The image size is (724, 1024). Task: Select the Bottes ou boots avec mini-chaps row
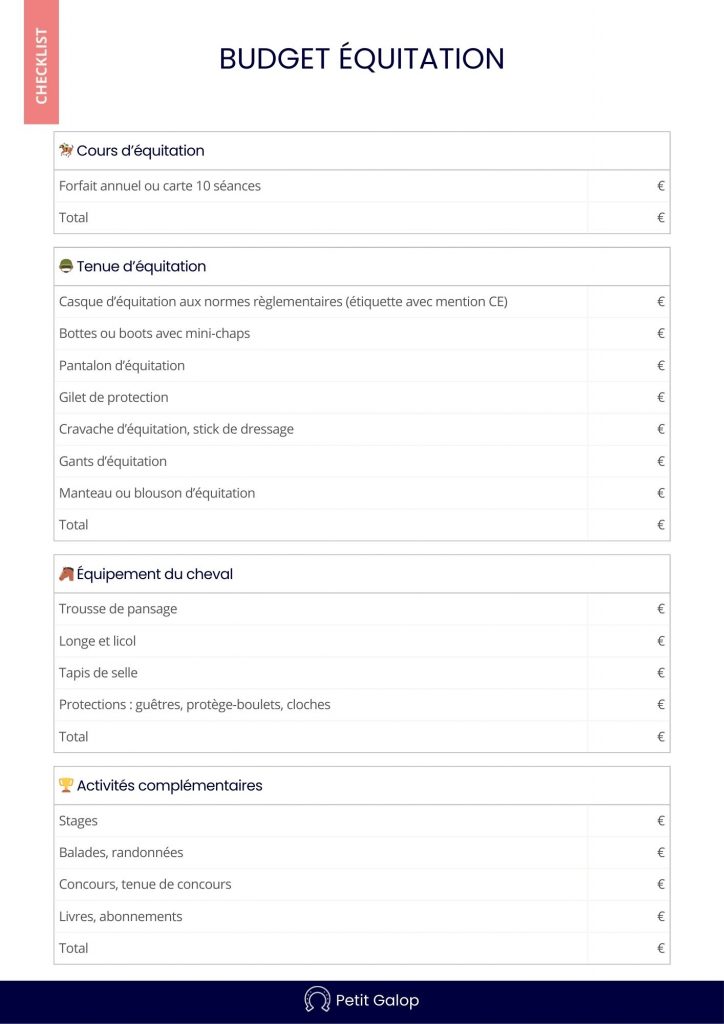154,333
